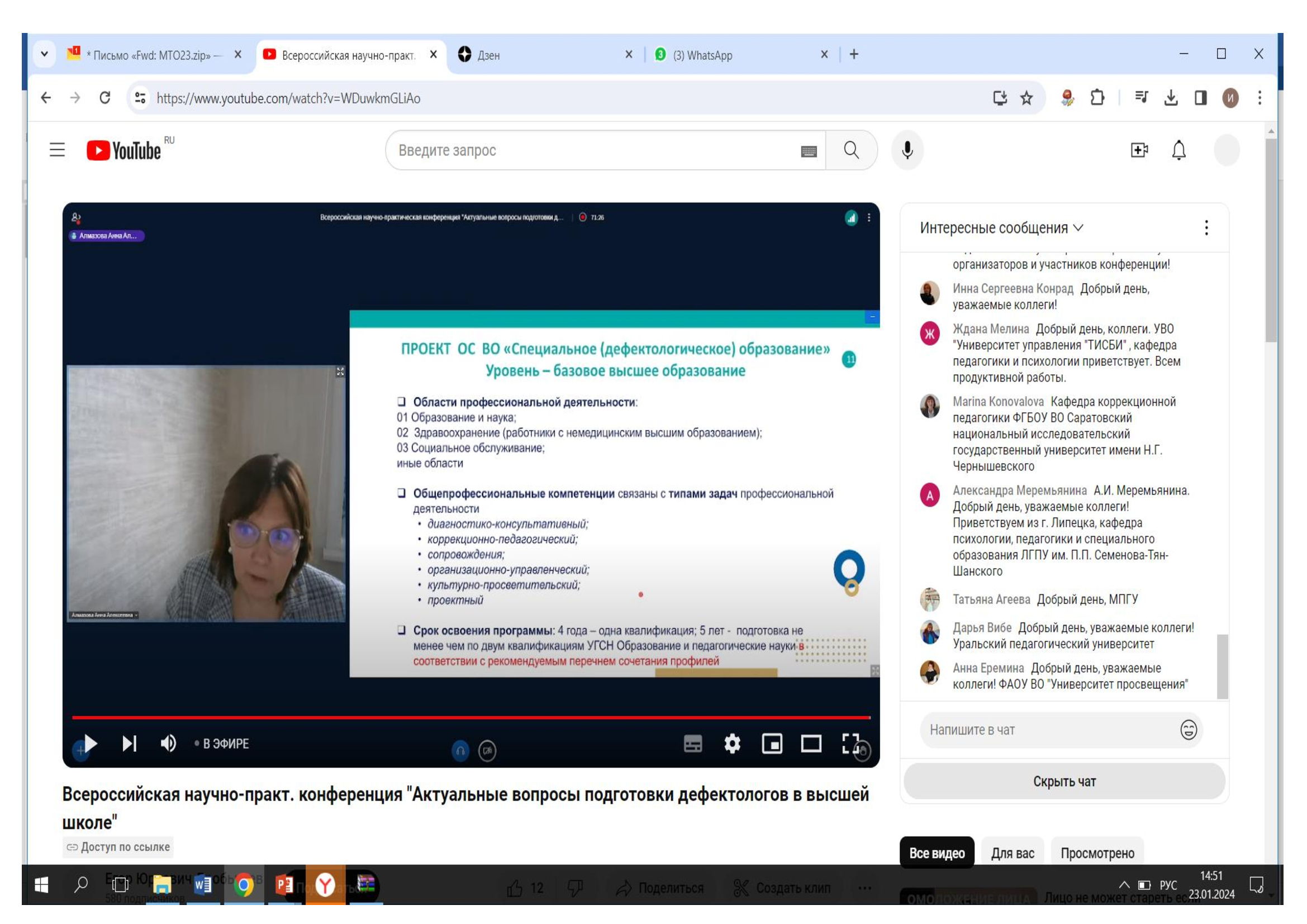
Task: Open the tab search dropdown arrow
Action: [44, 55]
